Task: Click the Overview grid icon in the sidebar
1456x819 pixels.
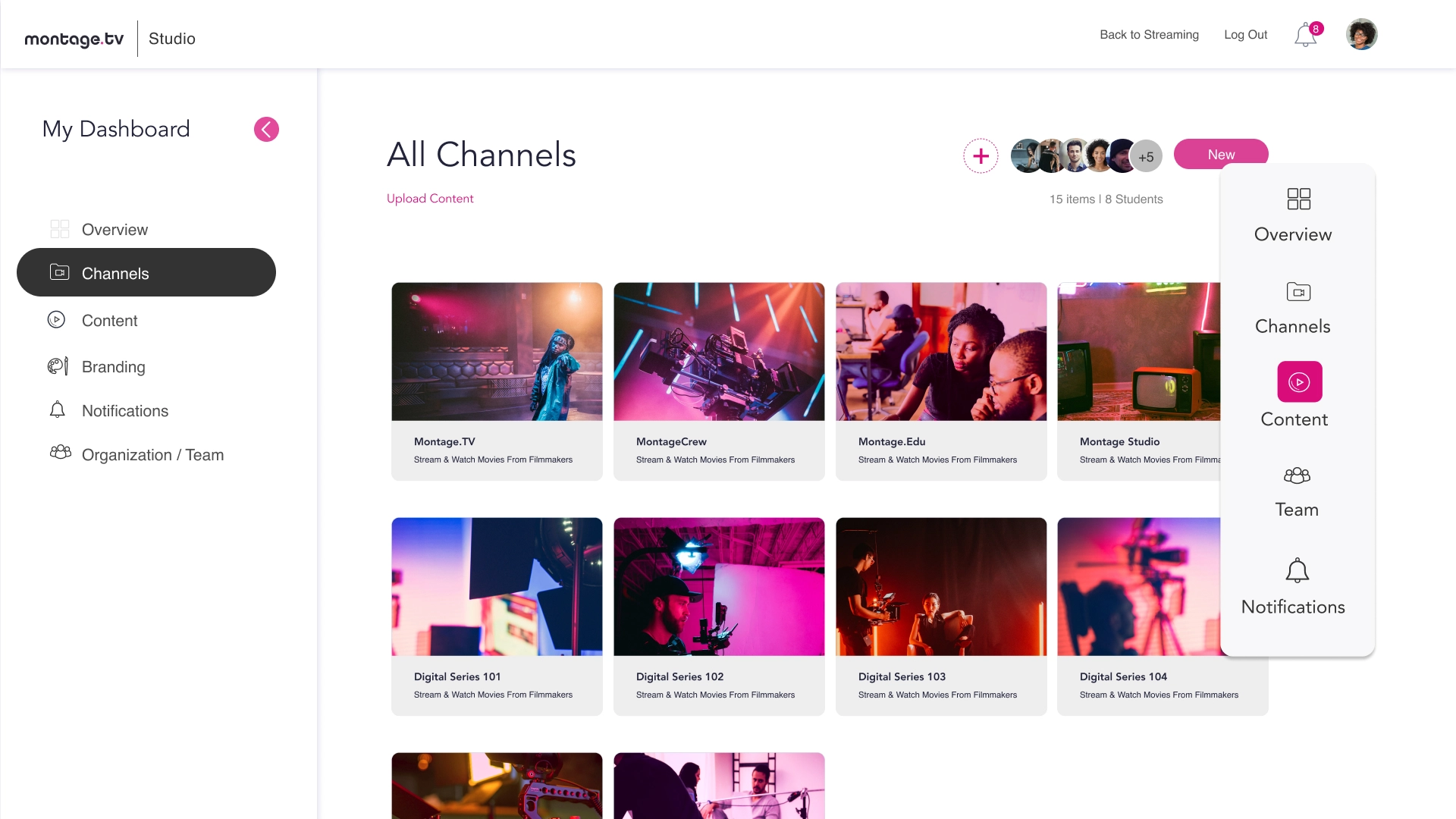Action: 59,229
